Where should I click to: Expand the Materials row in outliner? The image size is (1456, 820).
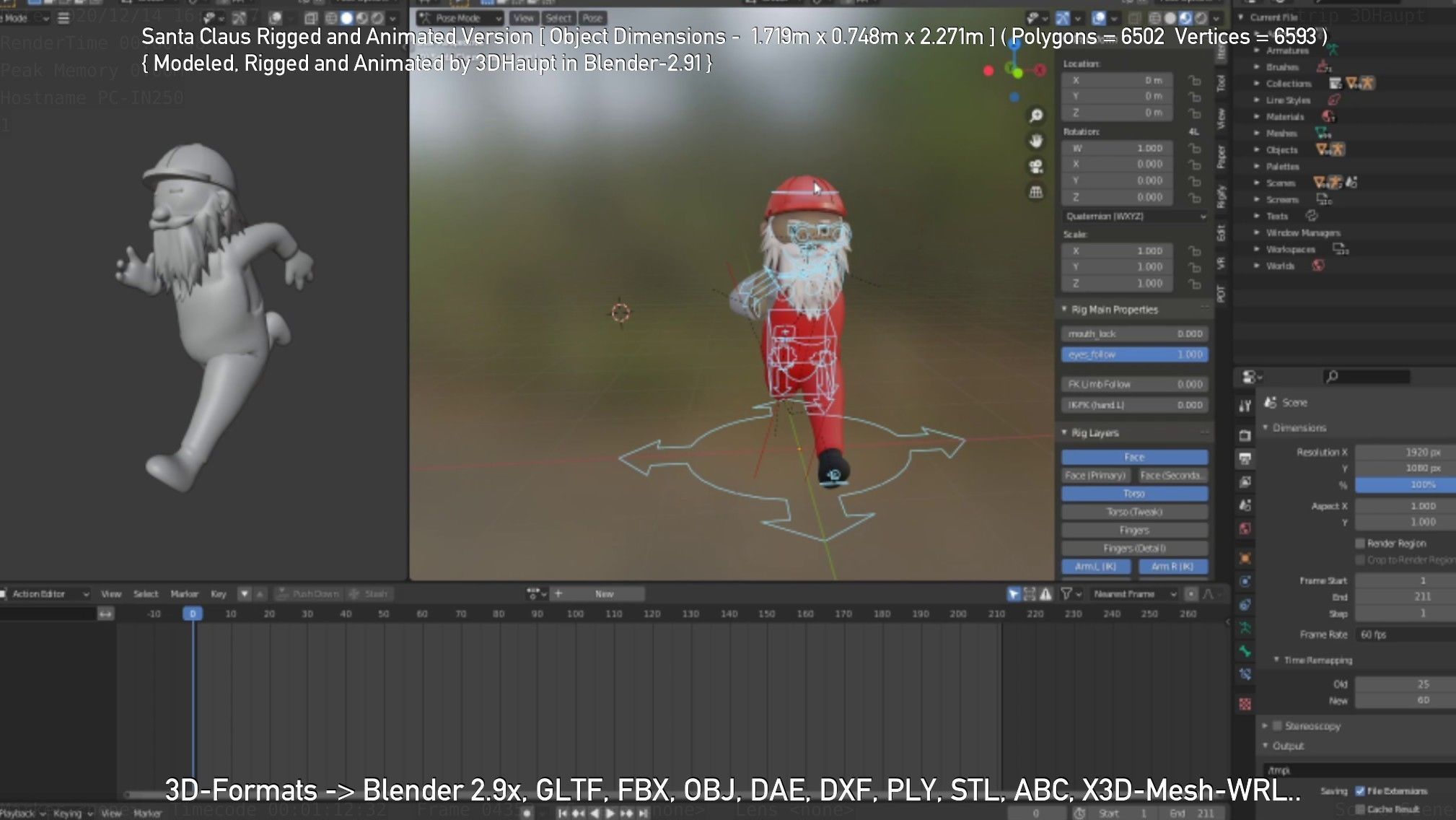click(x=1257, y=117)
